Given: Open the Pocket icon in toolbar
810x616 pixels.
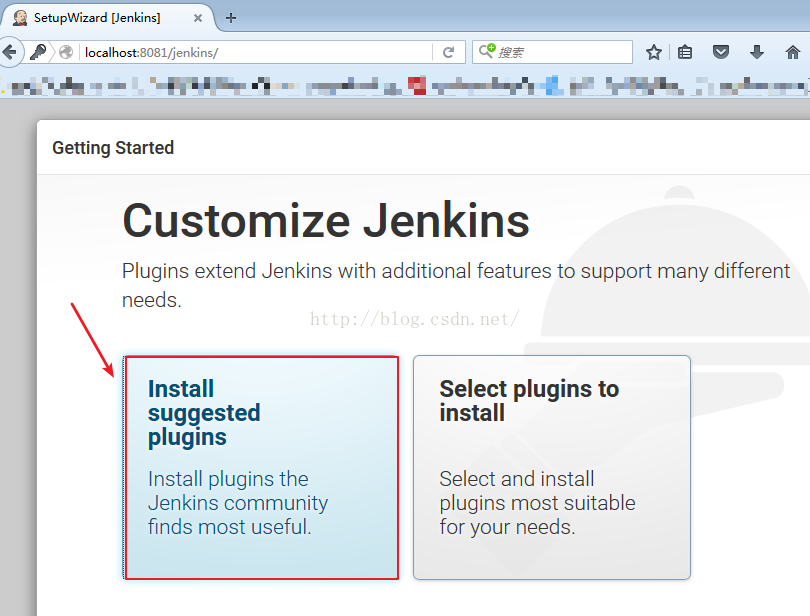Looking at the screenshot, I should coord(721,52).
